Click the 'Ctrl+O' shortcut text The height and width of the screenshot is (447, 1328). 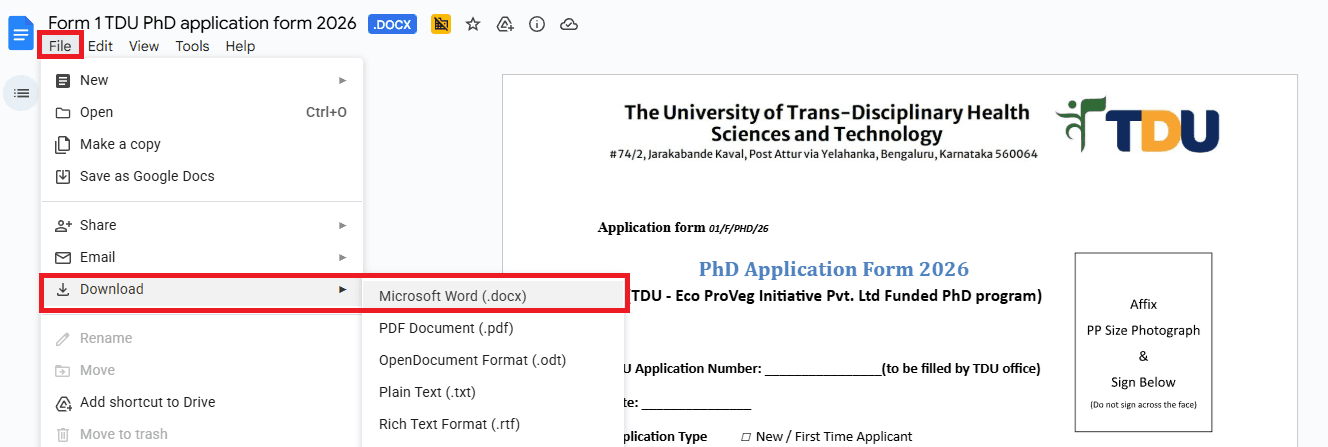[326, 112]
